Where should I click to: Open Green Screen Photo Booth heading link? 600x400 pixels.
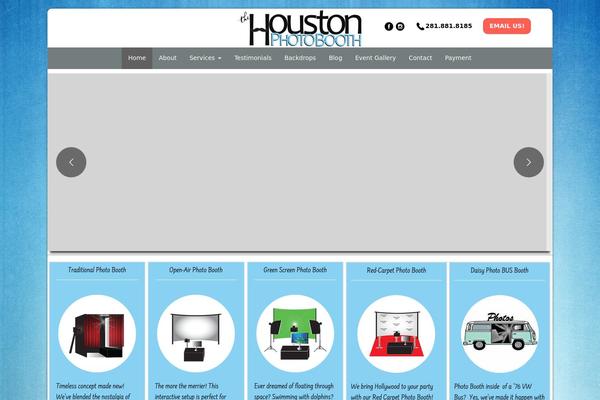295,270
